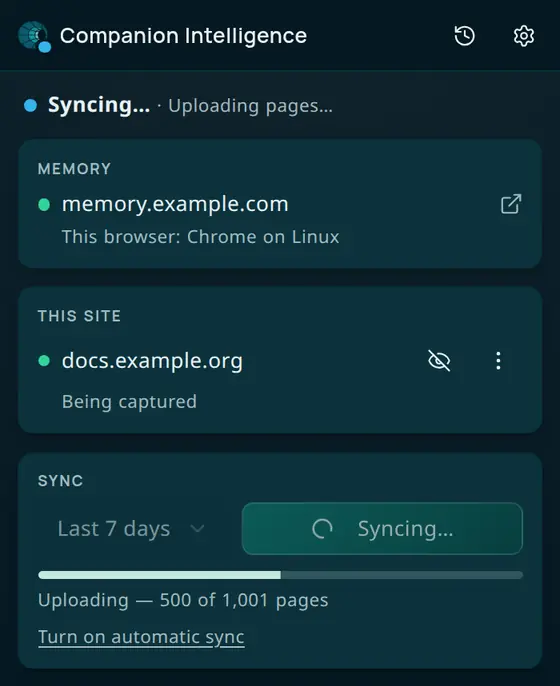Click docs.example.org site name
This screenshot has width=560, height=686.
tap(152, 361)
